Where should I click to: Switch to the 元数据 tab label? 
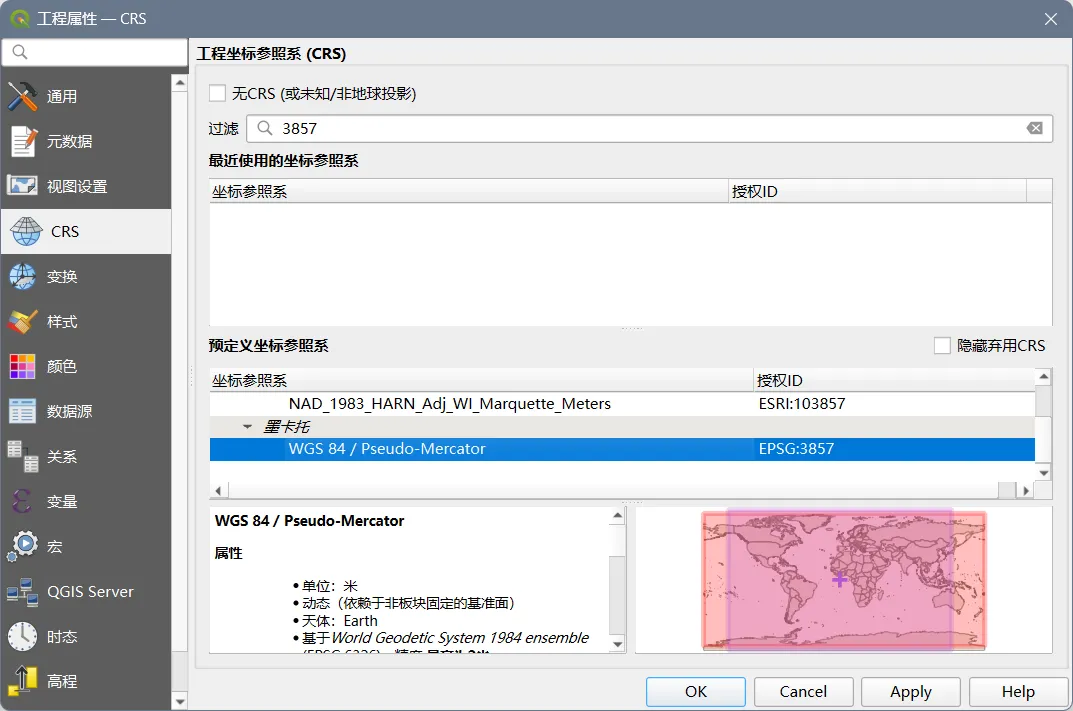coord(69,141)
